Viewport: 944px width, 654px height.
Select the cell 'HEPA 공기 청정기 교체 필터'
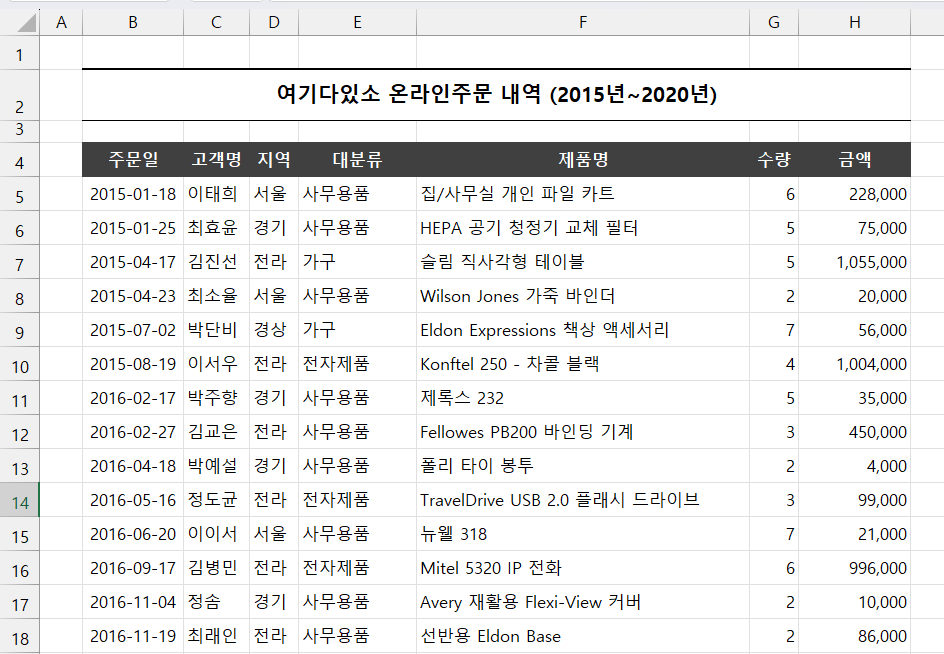click(583, 228)
